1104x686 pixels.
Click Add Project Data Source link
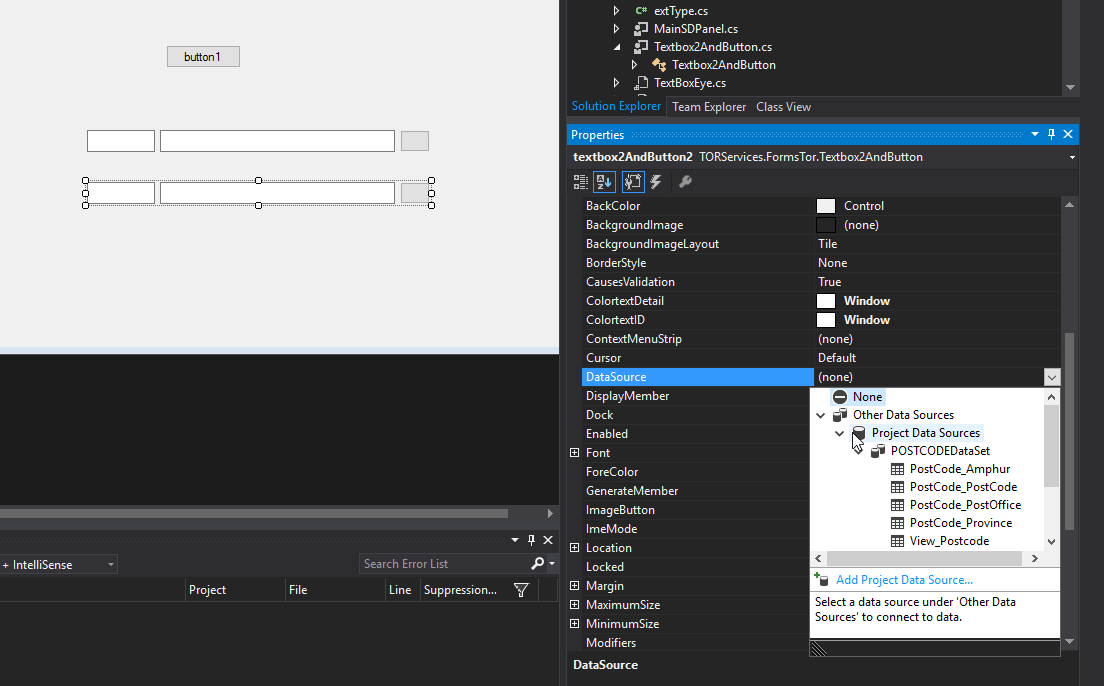click(x=904, y=580)
